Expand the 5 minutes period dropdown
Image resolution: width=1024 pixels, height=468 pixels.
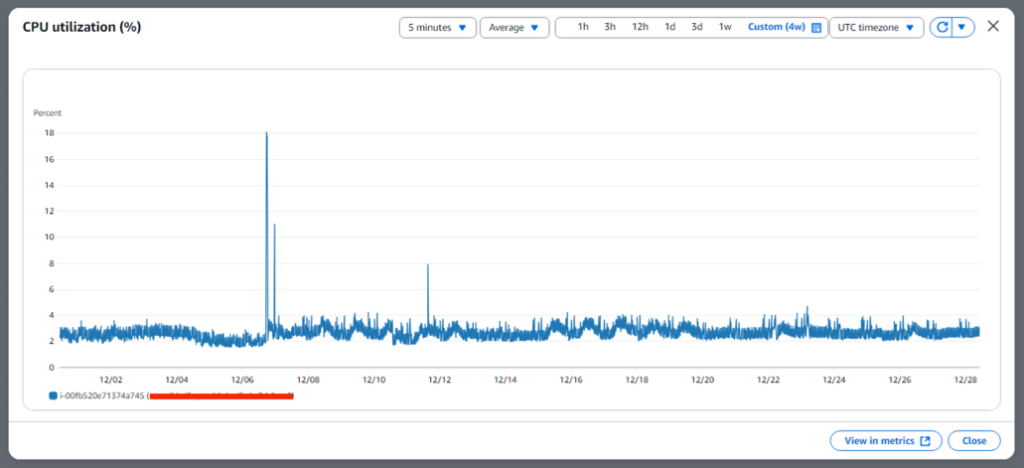pyautogui.click(x=437, y=28)
